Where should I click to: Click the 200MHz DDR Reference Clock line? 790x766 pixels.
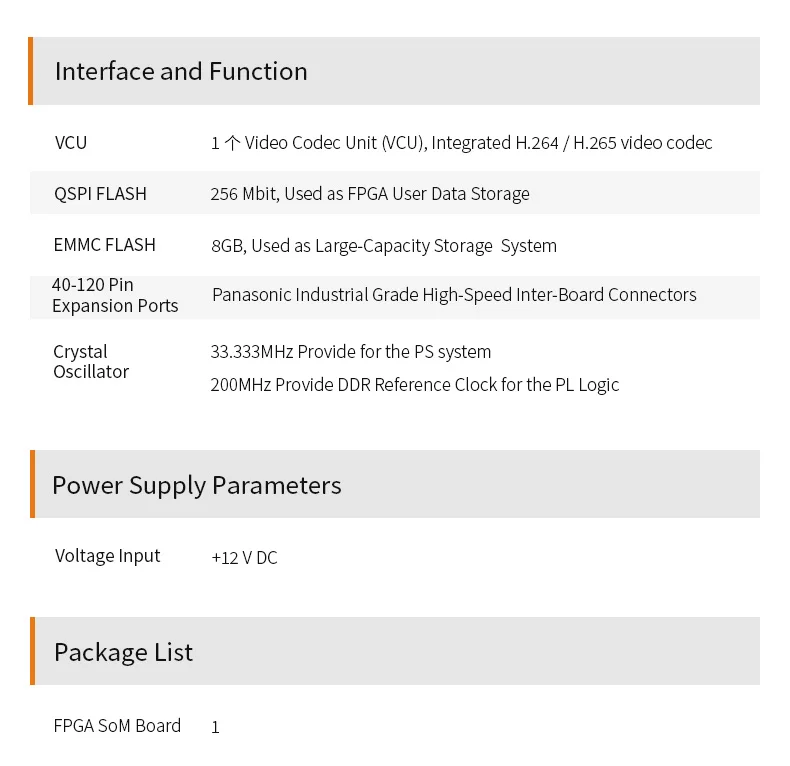tap(415, 385)
